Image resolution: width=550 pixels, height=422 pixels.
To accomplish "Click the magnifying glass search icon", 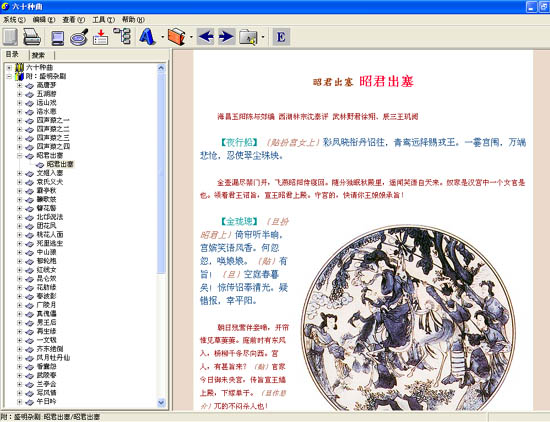I will (x=79, y=37).
